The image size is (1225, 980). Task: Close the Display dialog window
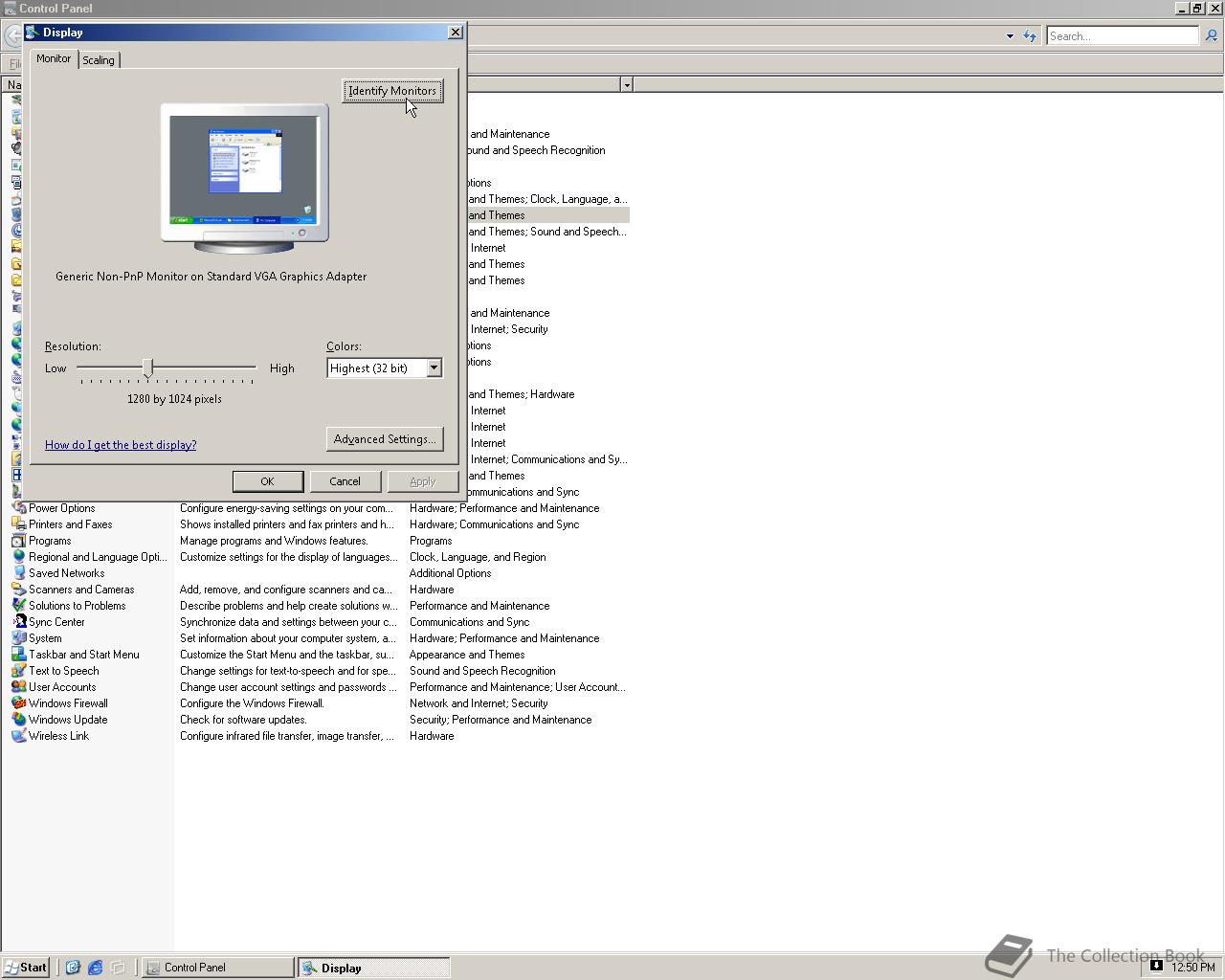pos(455,33)
